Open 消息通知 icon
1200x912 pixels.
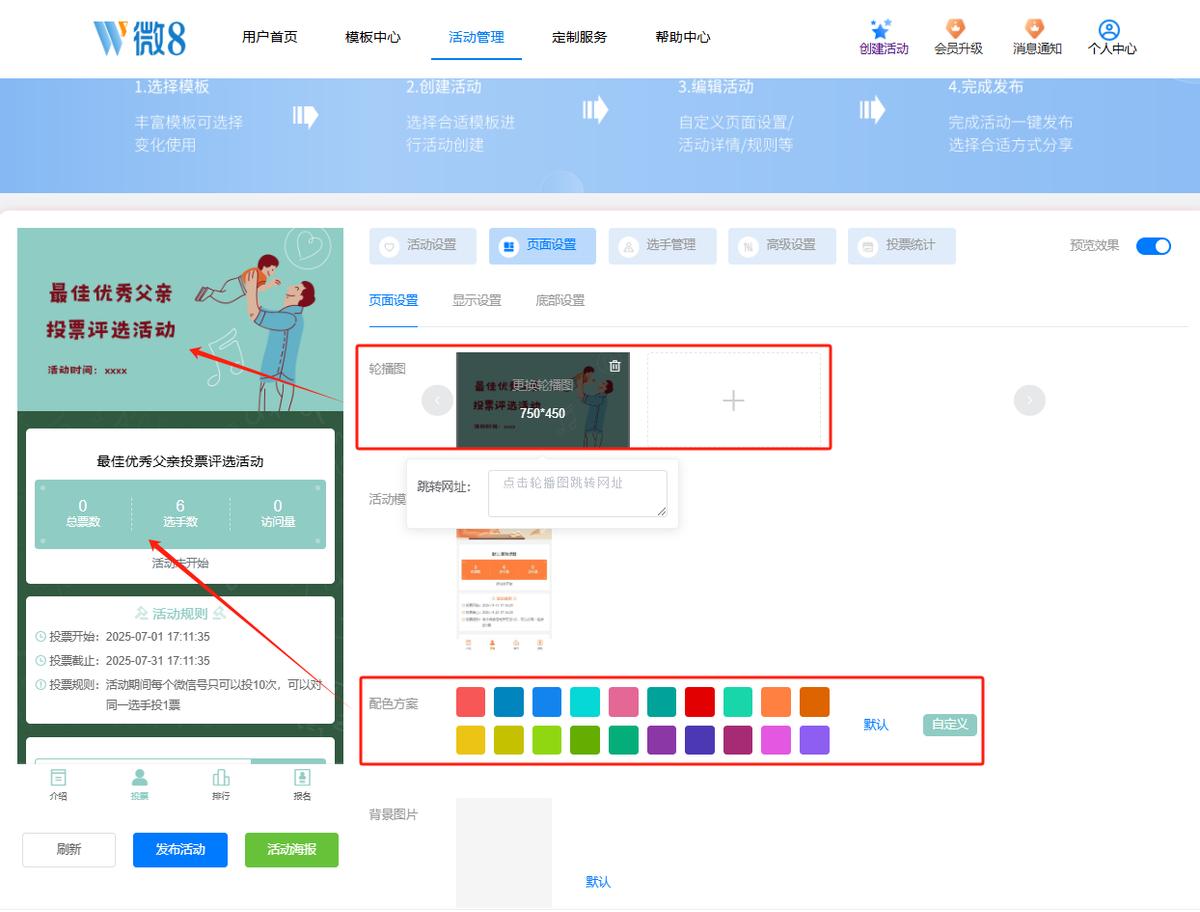[x=1034, y=29]
